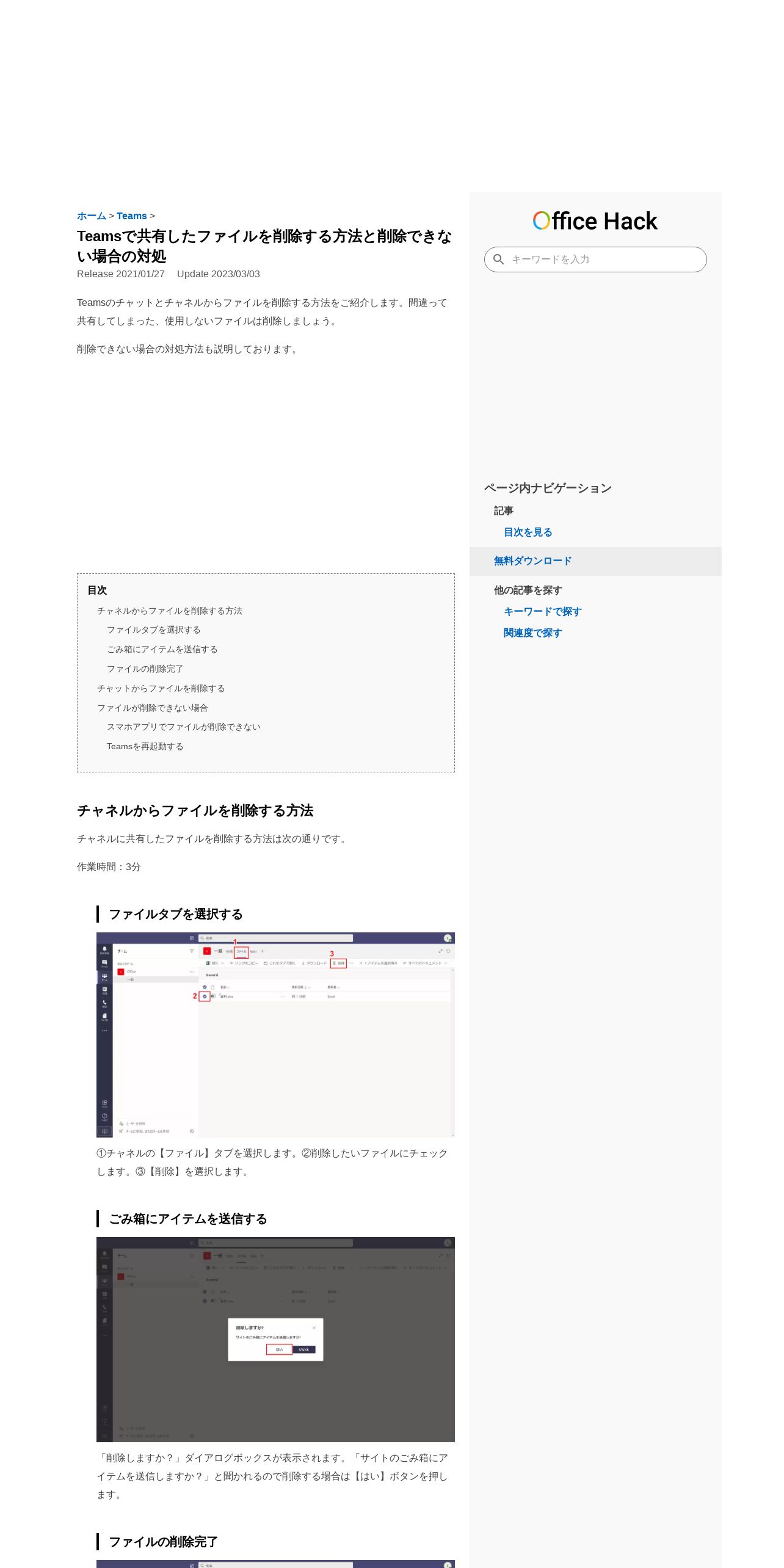Screen dimensions: 784x1568
Task: Click the キーワードで探す link
Action: point(542,612)
